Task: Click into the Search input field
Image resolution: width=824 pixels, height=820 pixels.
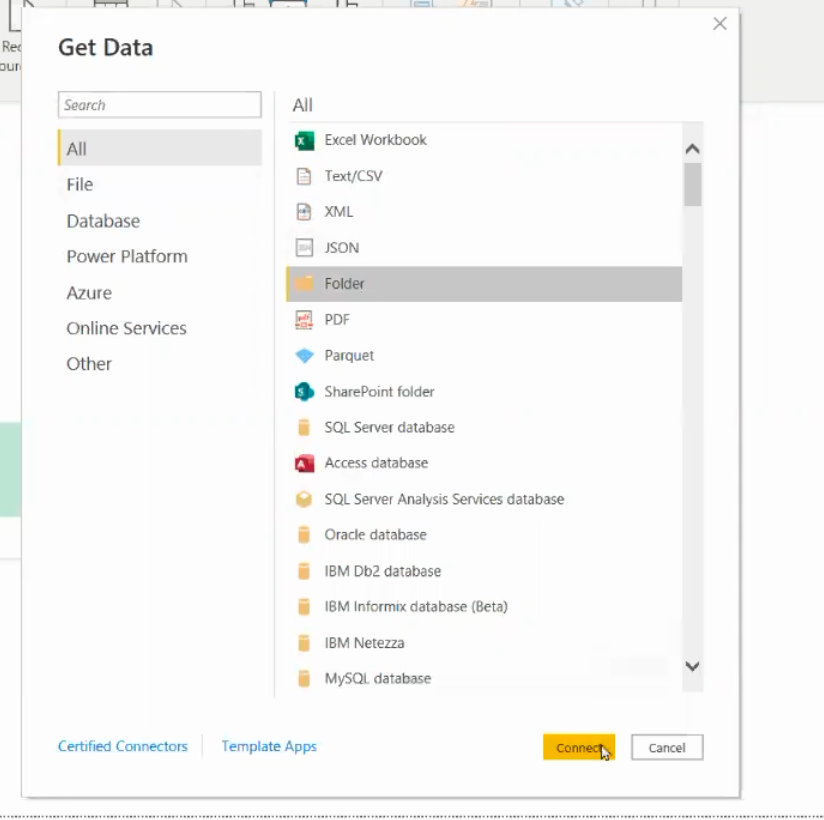Action: point(160,105)
